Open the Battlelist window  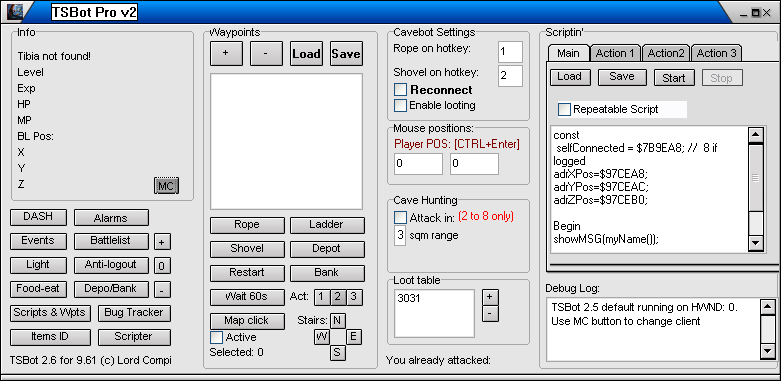[111, 241]
